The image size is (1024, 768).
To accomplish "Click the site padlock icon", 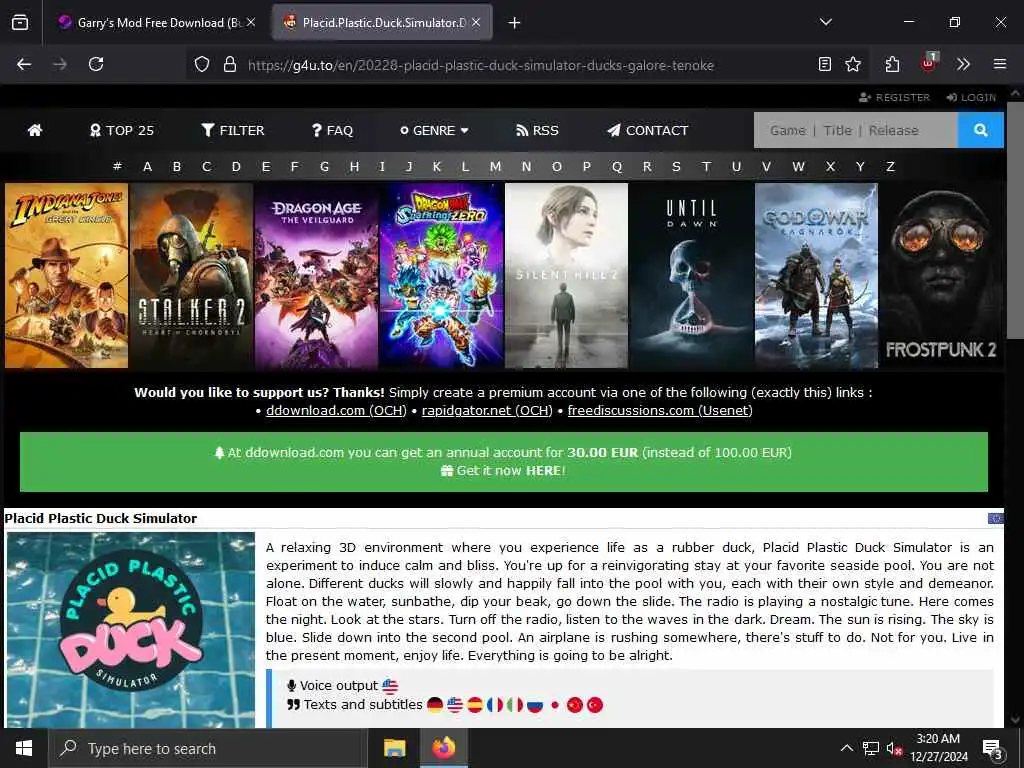I will [229, 64].
